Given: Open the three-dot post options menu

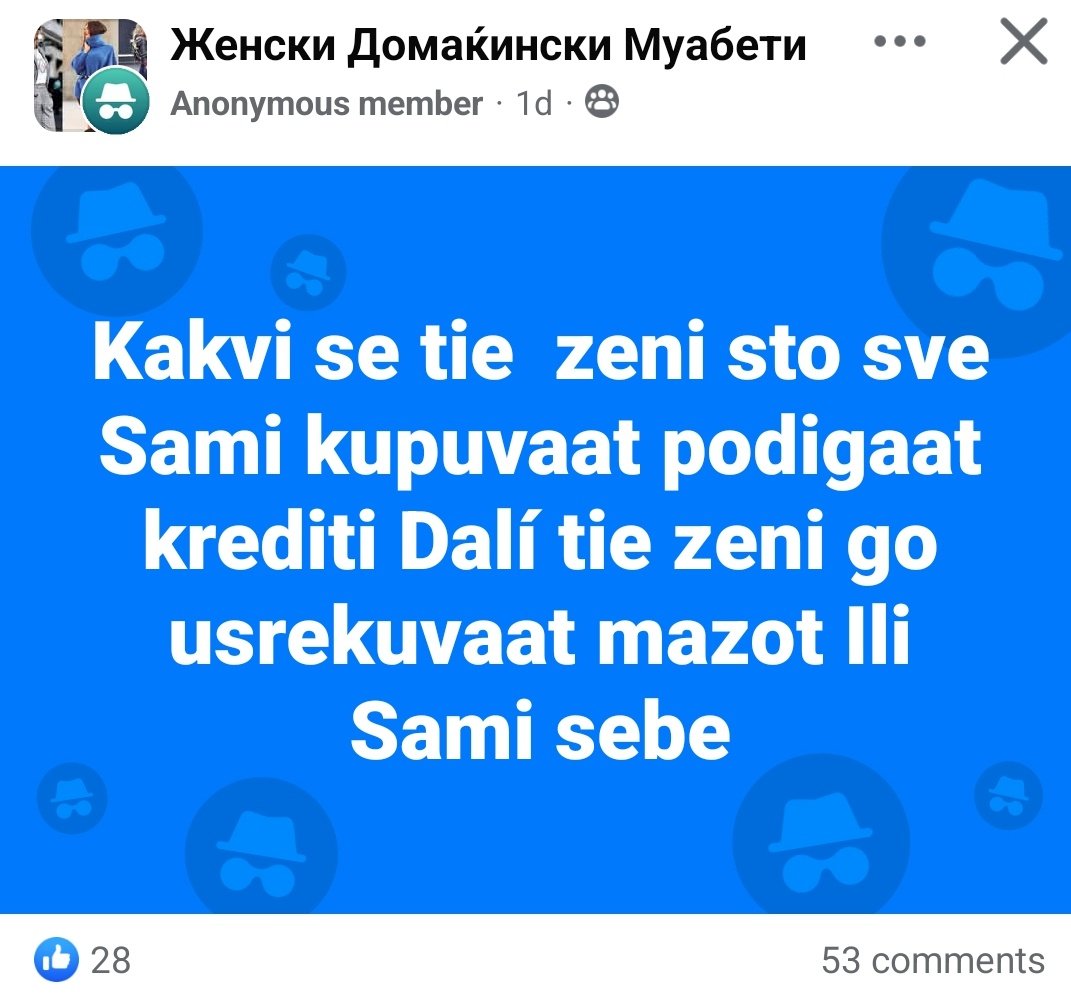Looking at the screenshot, I should (x=900, y=41).
